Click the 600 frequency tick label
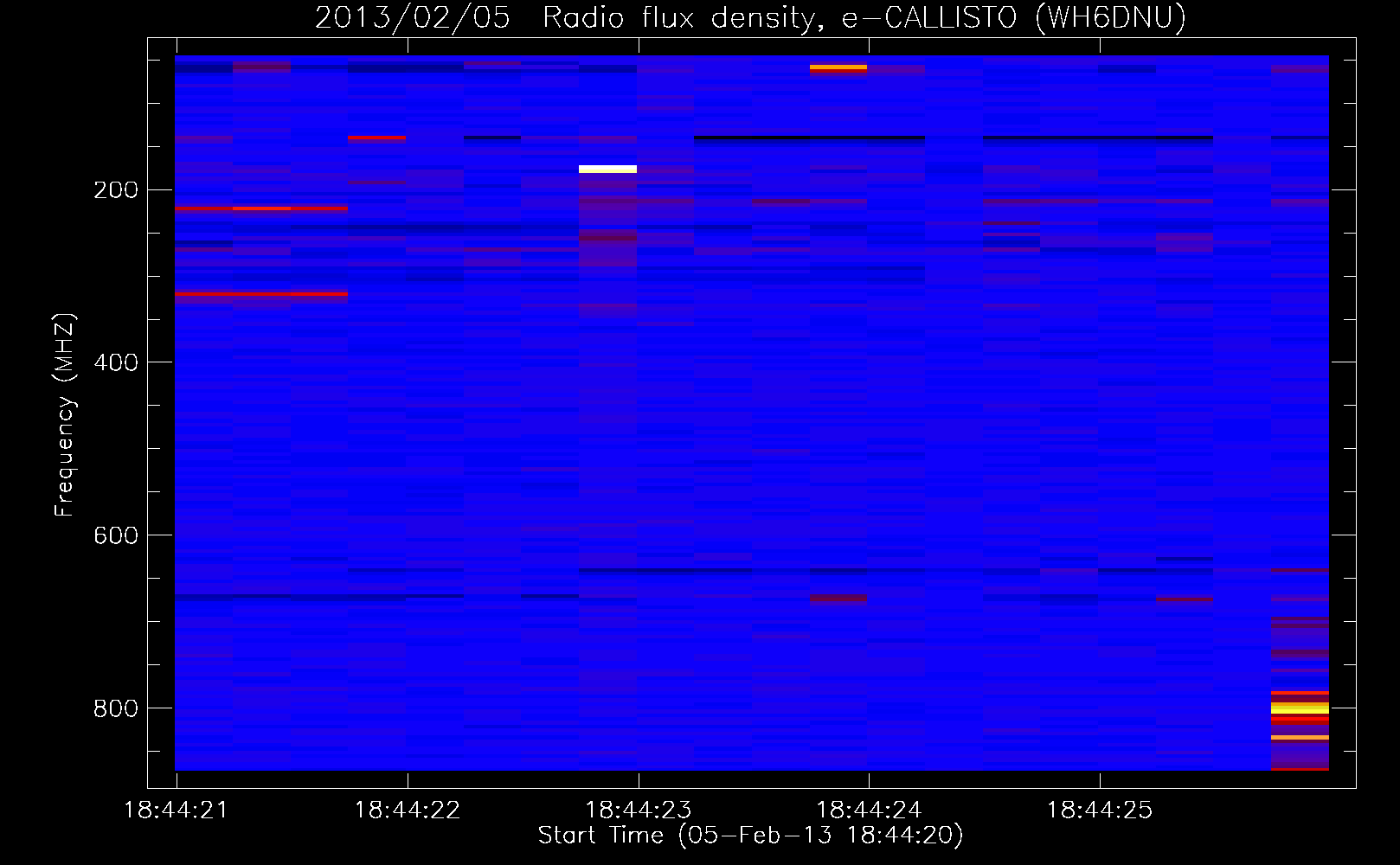 tap(116, 535)
